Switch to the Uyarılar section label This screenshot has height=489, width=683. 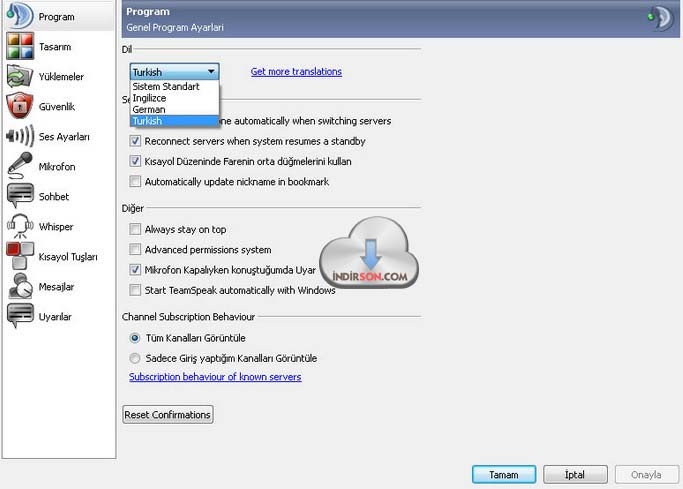(55, 317)
